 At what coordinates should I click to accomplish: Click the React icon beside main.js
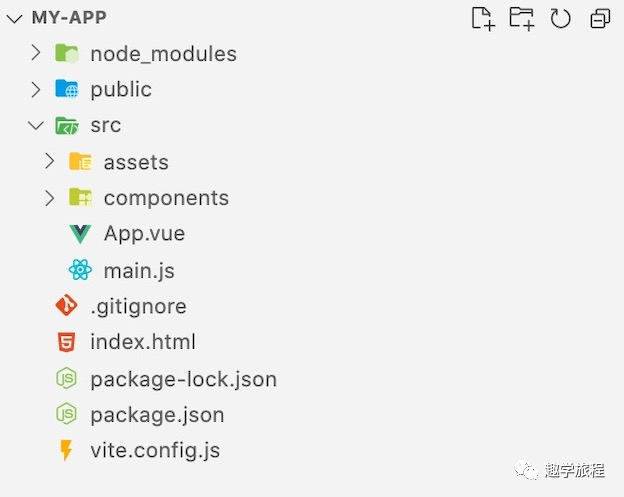[x=80, y=270]
